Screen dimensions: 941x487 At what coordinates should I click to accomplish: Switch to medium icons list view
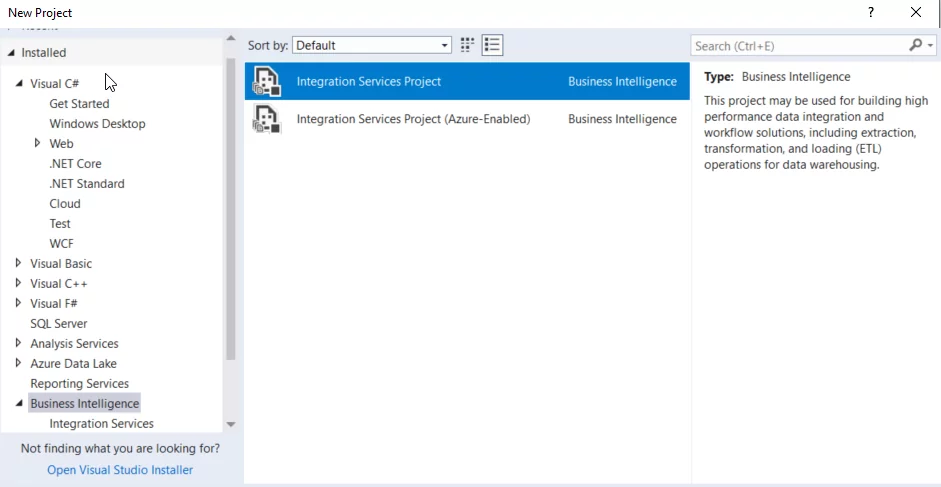pos(492,45)
